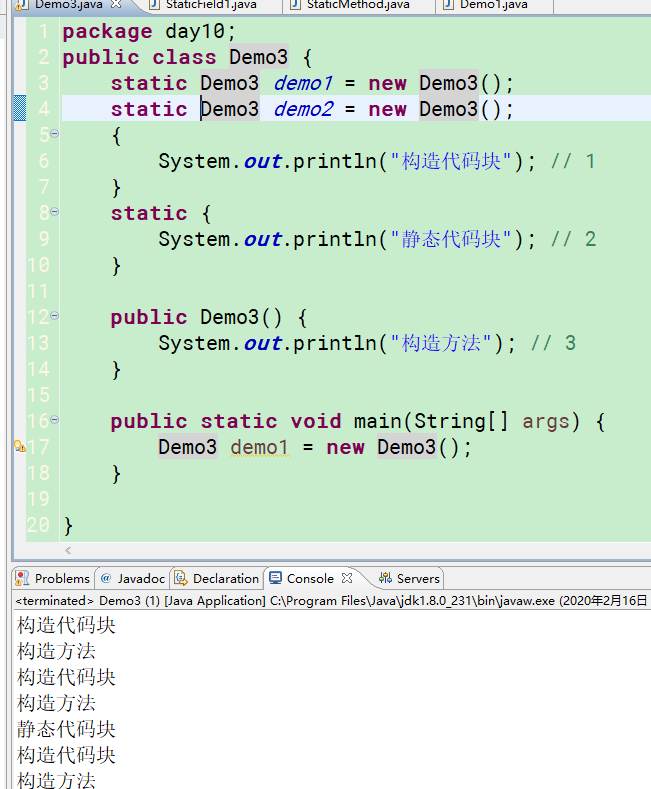
Task: Click the StaticField1.java file icon
Action: (x=155, y=5)
